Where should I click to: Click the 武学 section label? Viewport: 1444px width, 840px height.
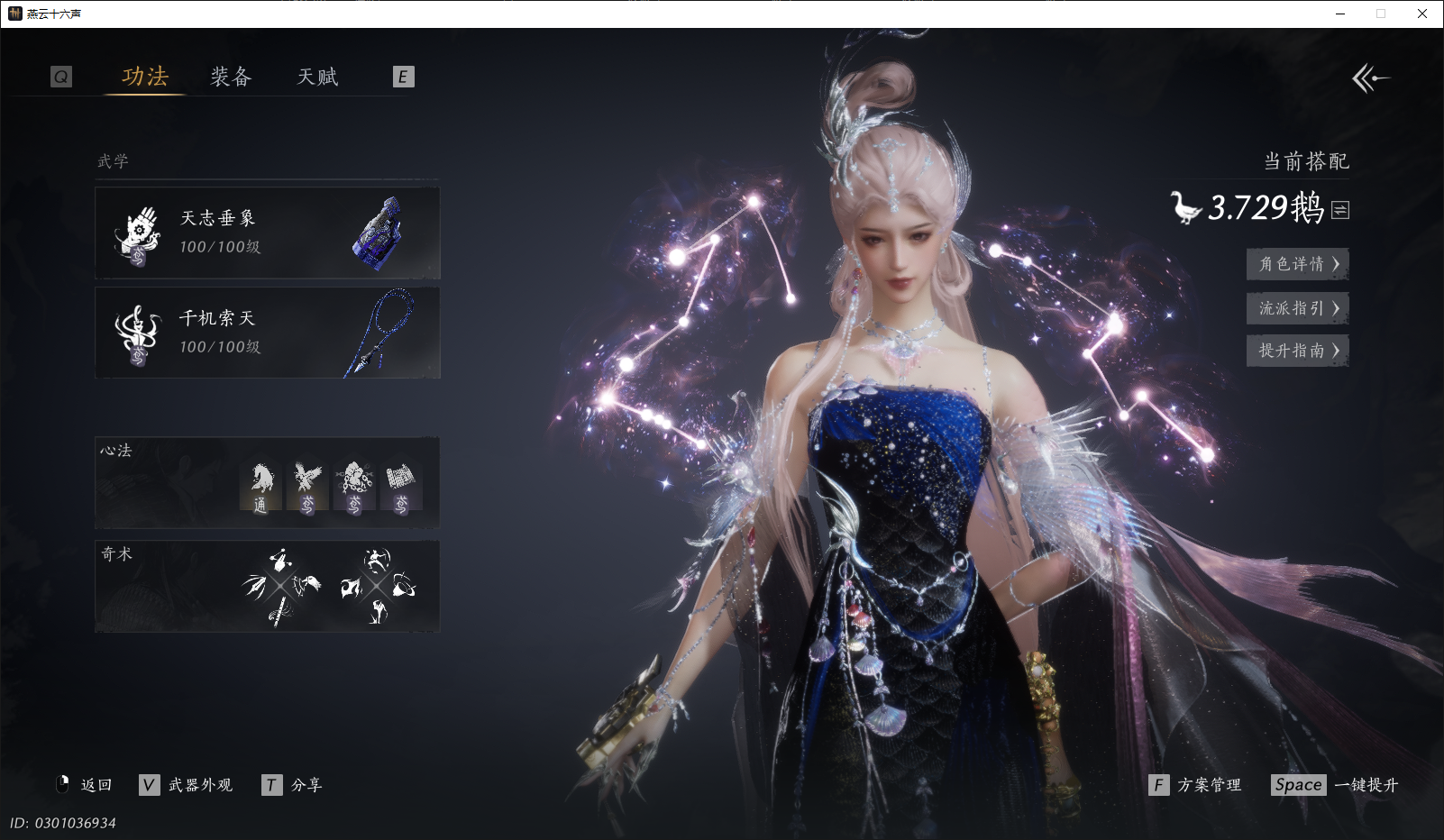[114, 161]
